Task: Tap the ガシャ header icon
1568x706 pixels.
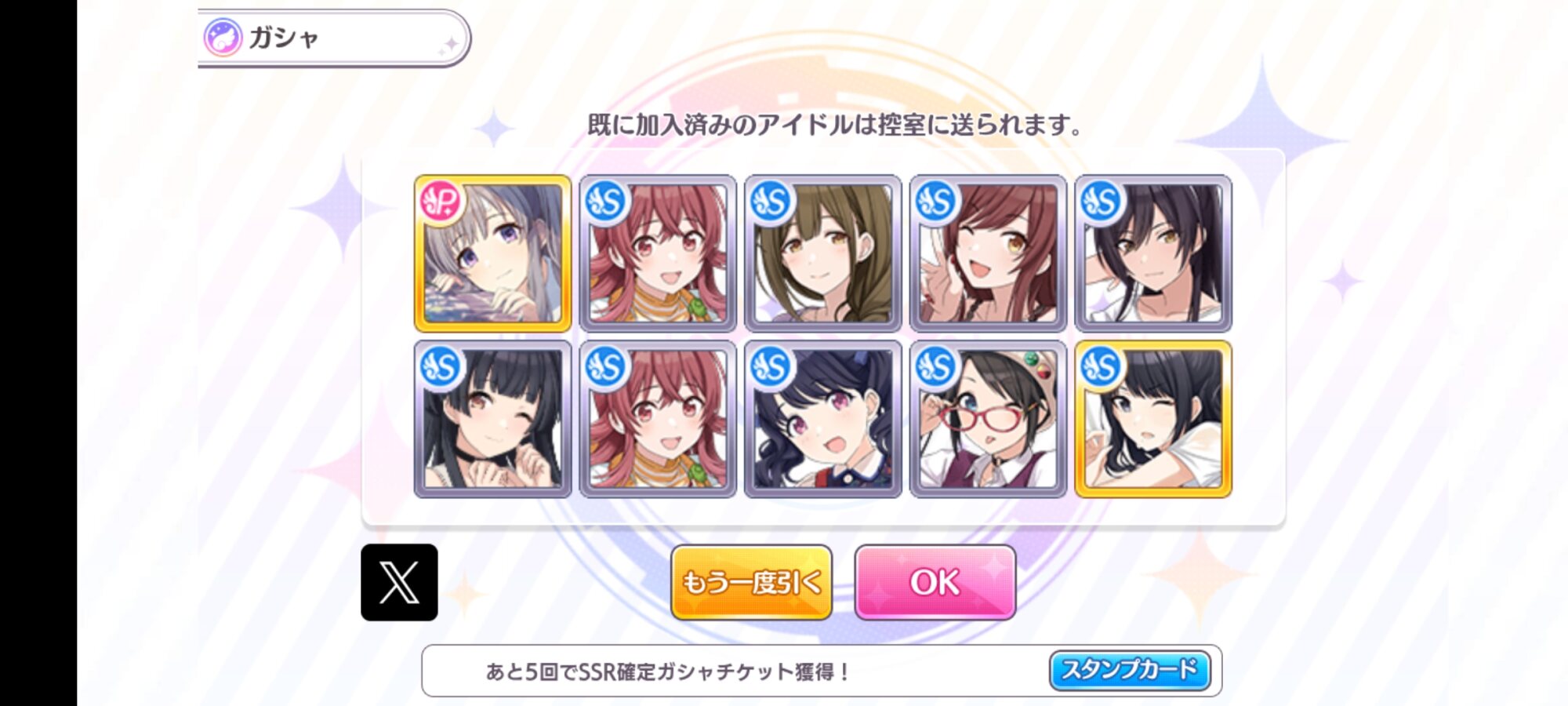Action: pyautogui.click(x=223, y=38)
